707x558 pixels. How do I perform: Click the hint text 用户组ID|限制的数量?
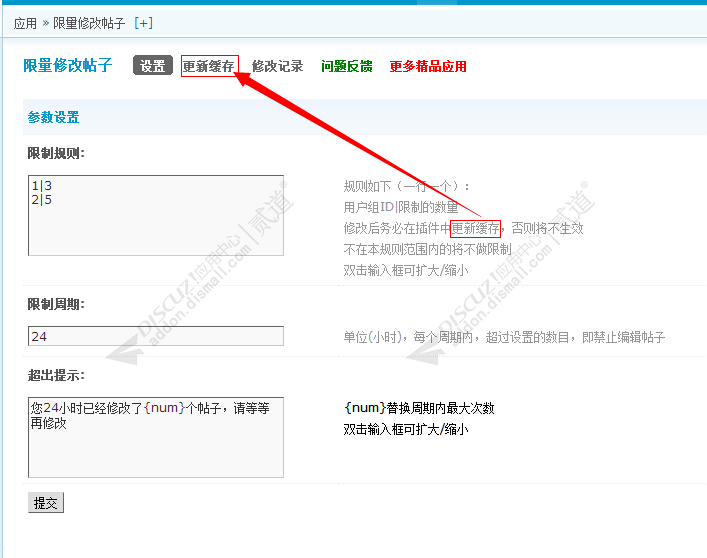pos(401,207)
